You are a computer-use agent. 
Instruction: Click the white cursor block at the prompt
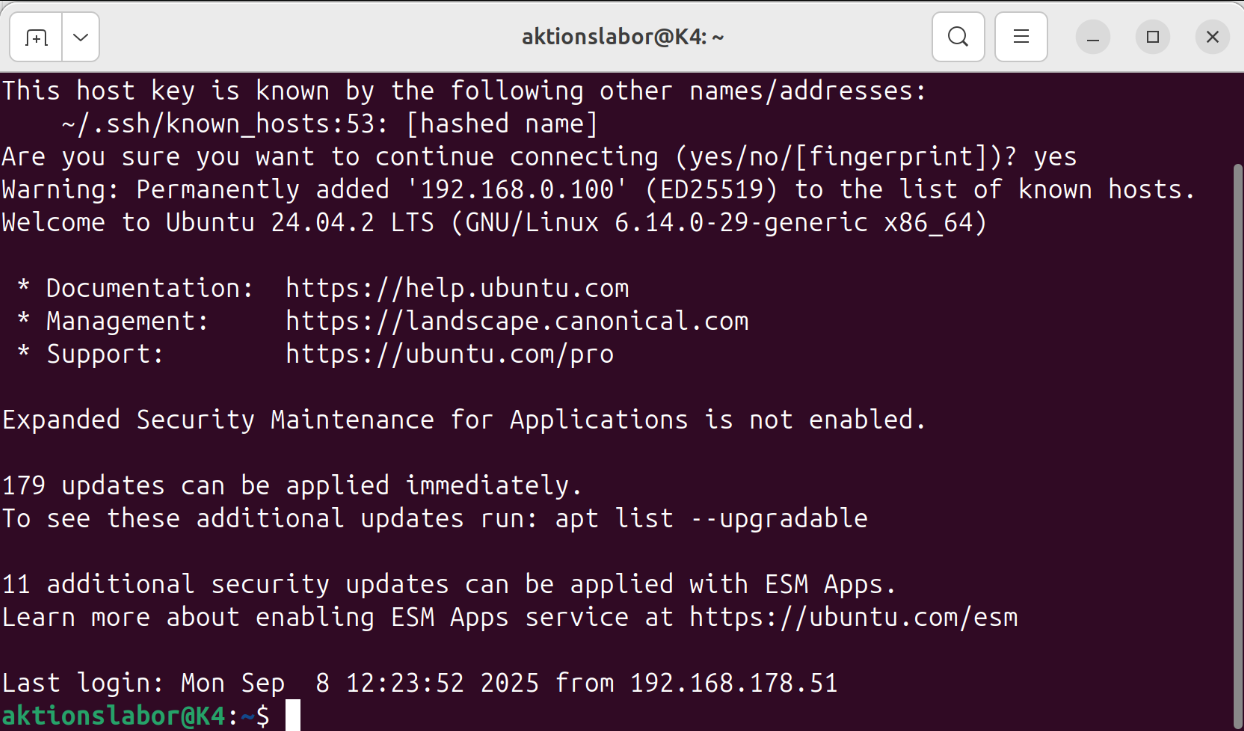pos(293,716)
